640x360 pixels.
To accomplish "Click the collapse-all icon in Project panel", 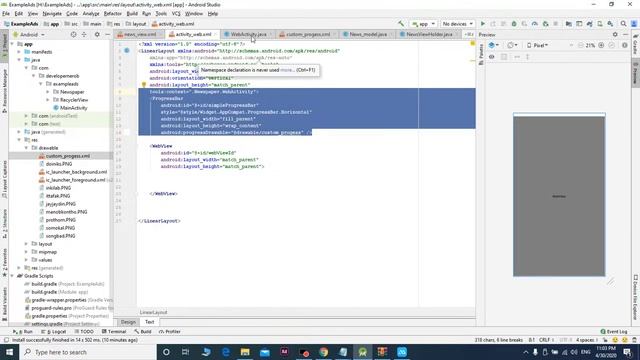I will (84, 35).
